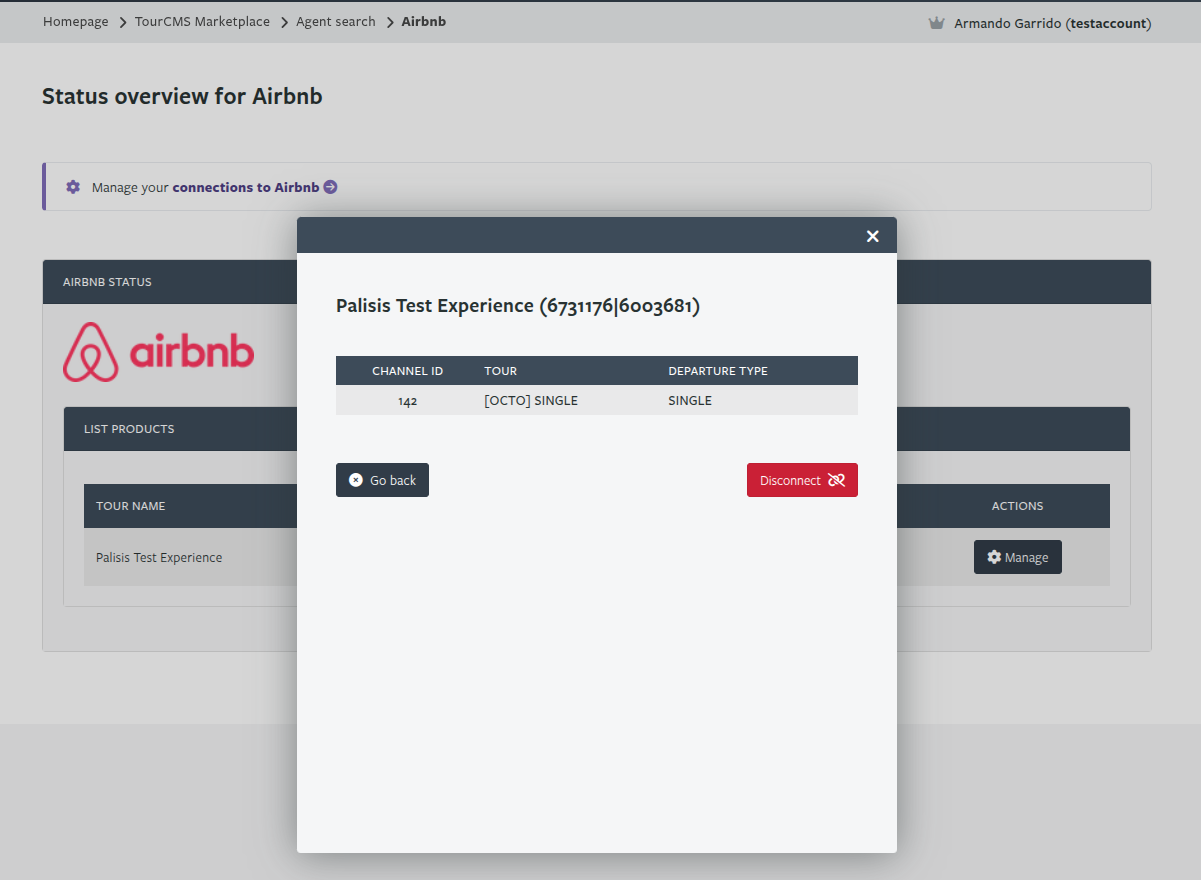The width and height of the screenshot is (1201, 880).
Task: Click the Go back button
Action: pos(382,480)
